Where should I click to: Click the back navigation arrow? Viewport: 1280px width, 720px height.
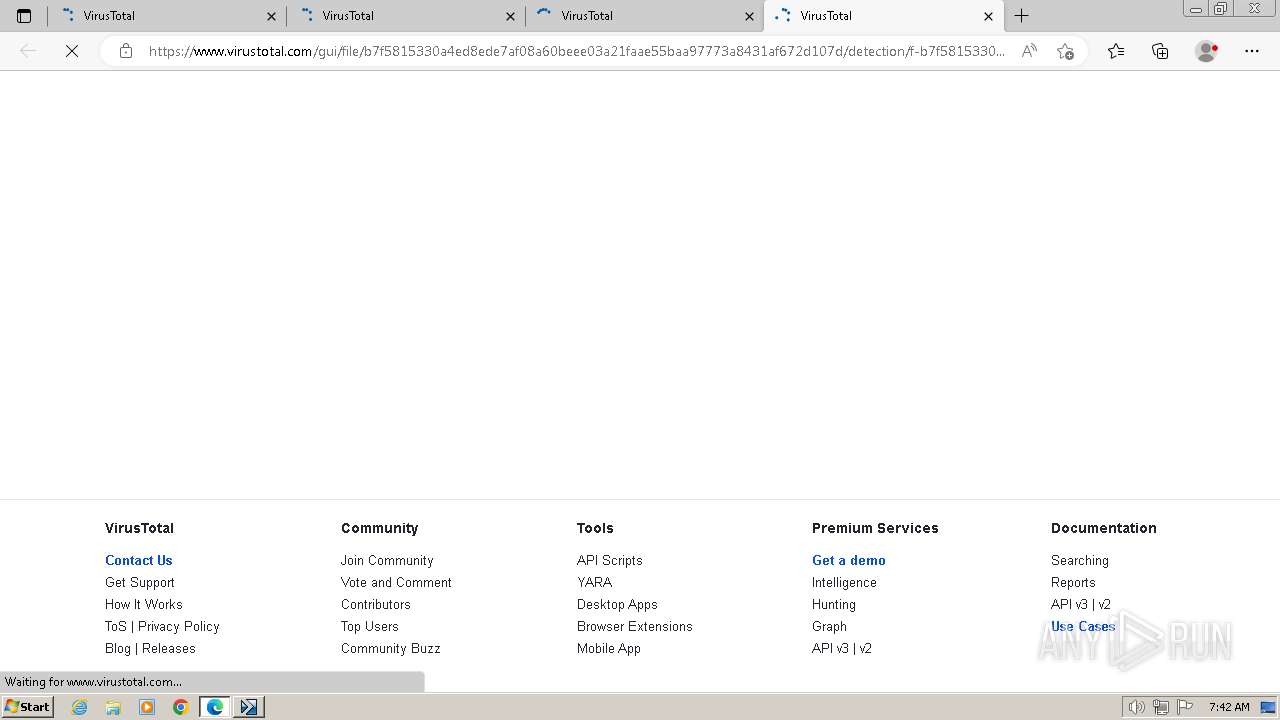(x=28, y=51)
